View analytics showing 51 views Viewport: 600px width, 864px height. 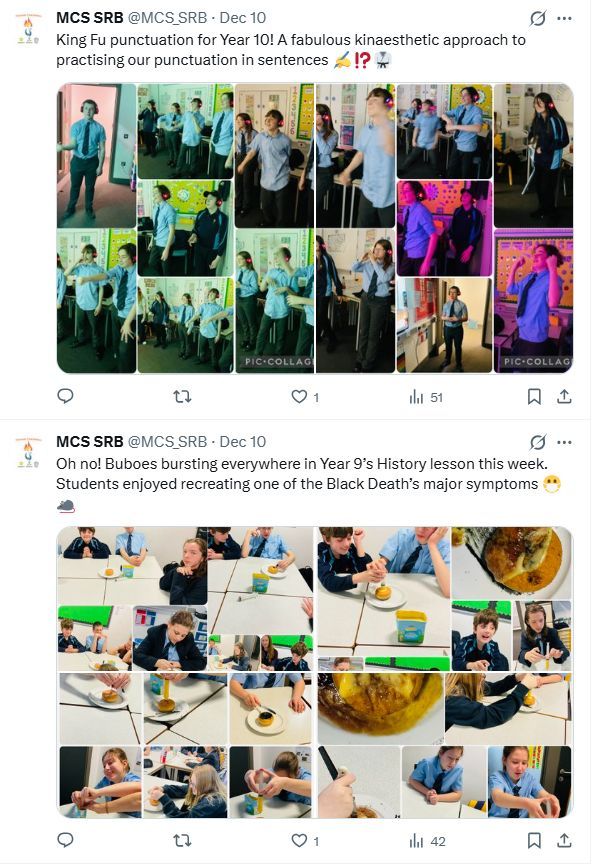[426, 397]
